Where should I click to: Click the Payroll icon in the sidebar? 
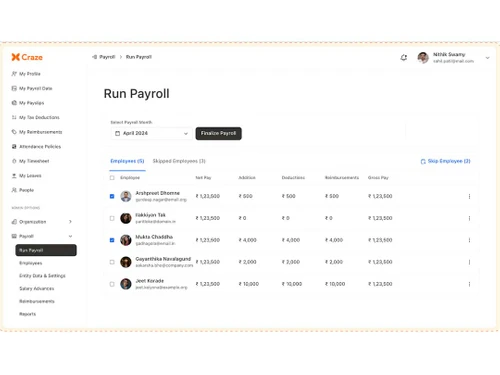[14, 236]
